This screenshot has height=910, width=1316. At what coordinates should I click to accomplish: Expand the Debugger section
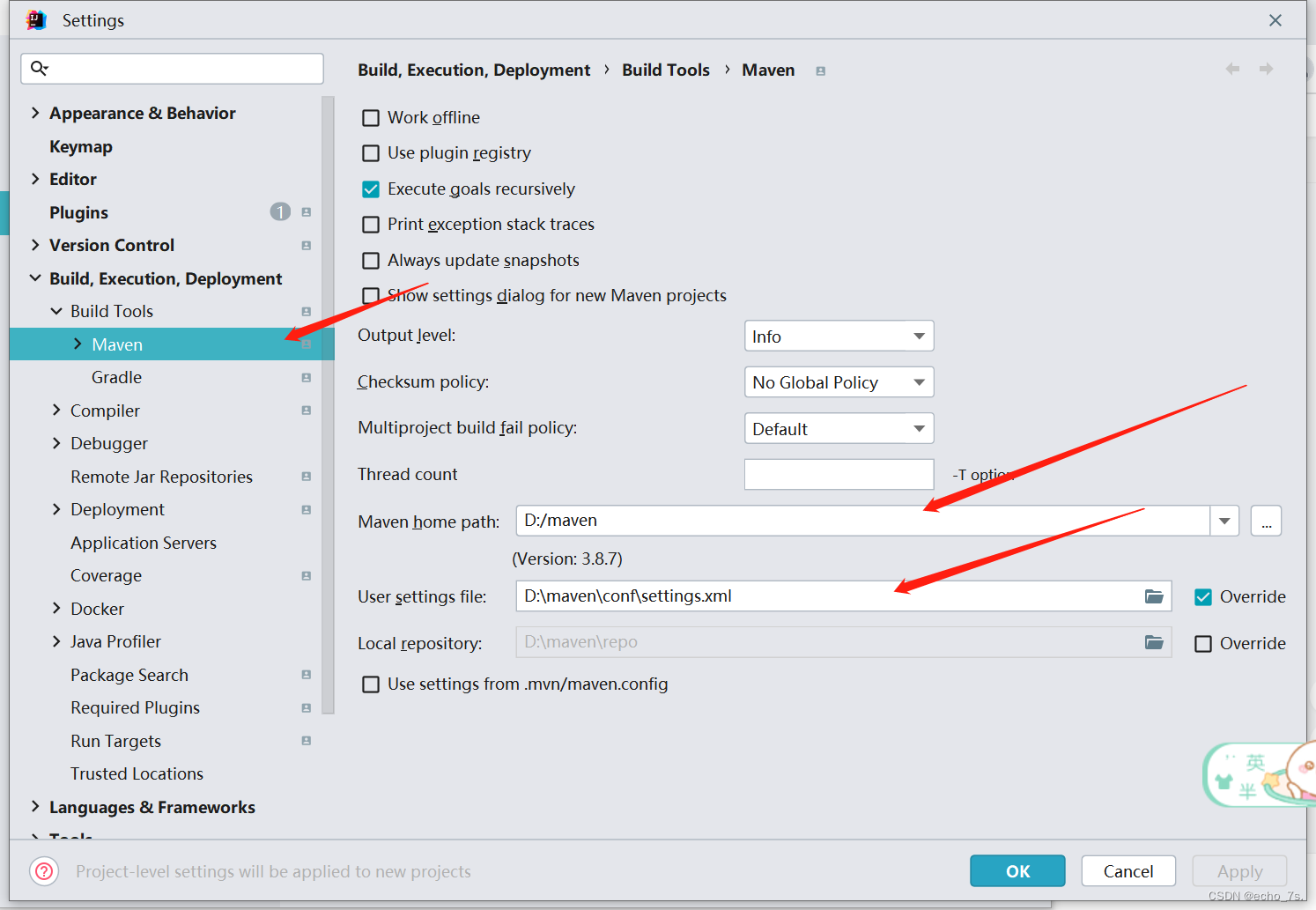pyautogui.click(x=56, y=443)
